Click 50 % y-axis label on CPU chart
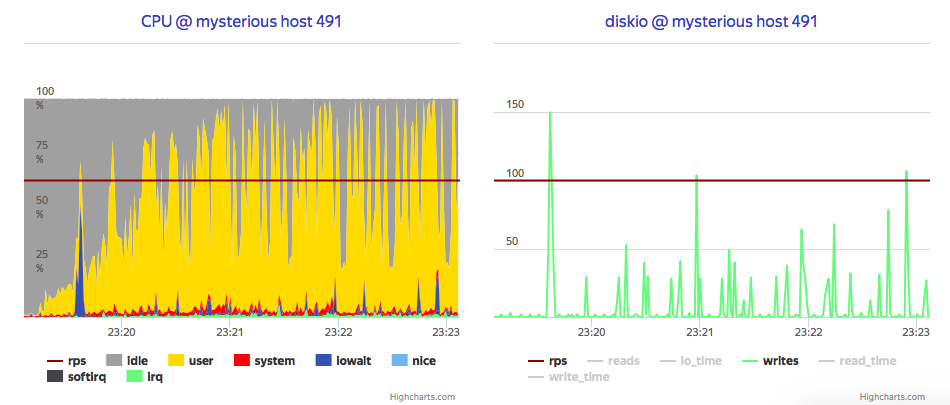Image resolution: width=950 pixels, height=405 pixels. coord(42,207)
